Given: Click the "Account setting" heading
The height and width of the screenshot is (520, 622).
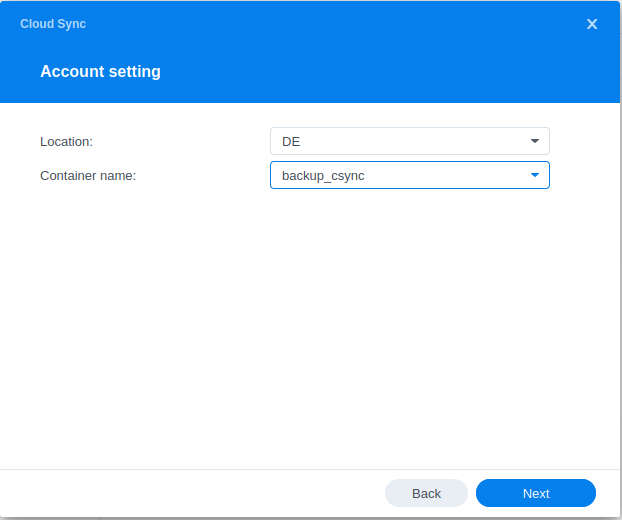Looking at the screenshot, I should pyautogui.click(x=100, y=72).
